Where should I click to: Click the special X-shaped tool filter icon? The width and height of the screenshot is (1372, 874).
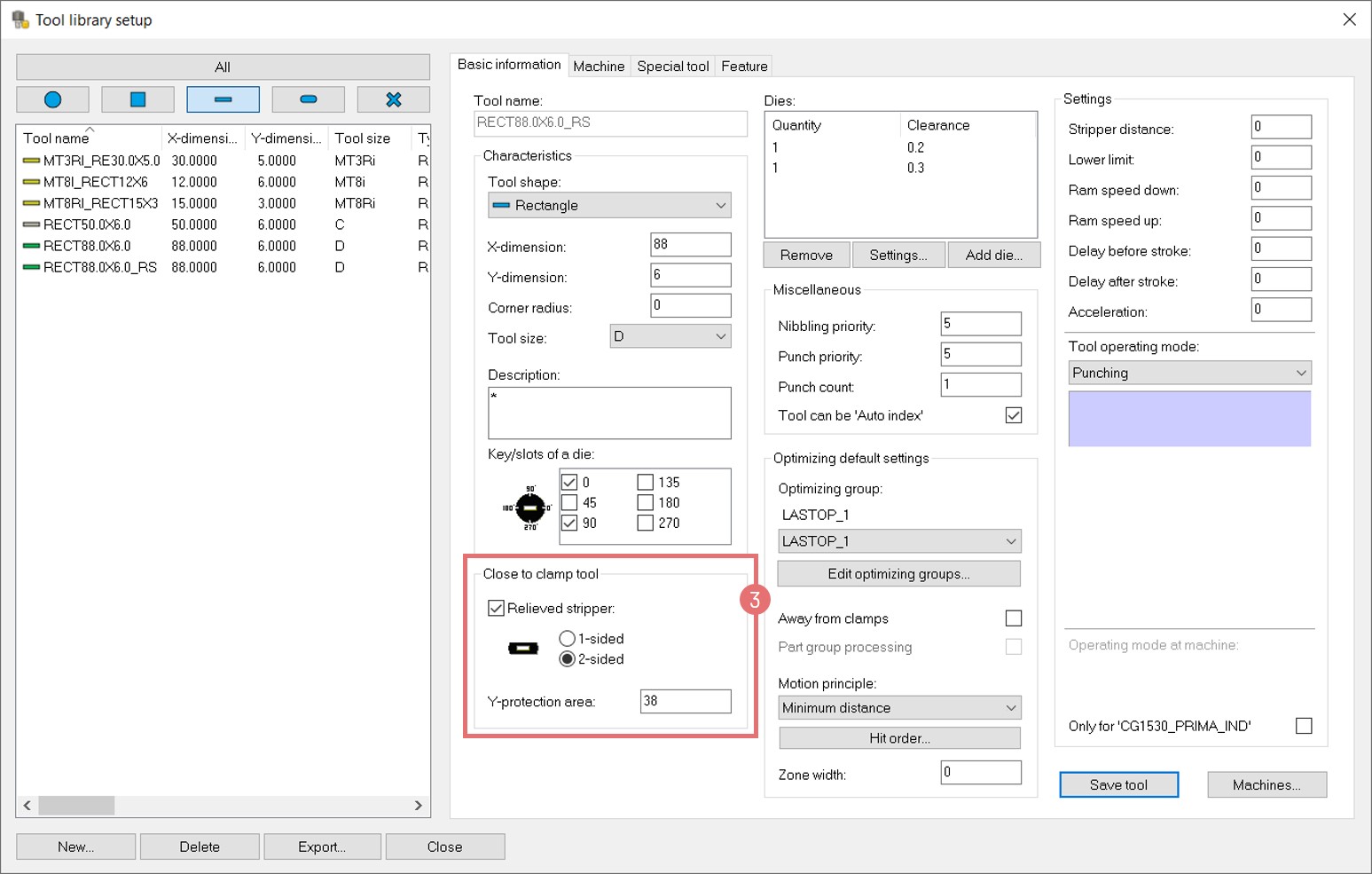click(x=393, y=99)
